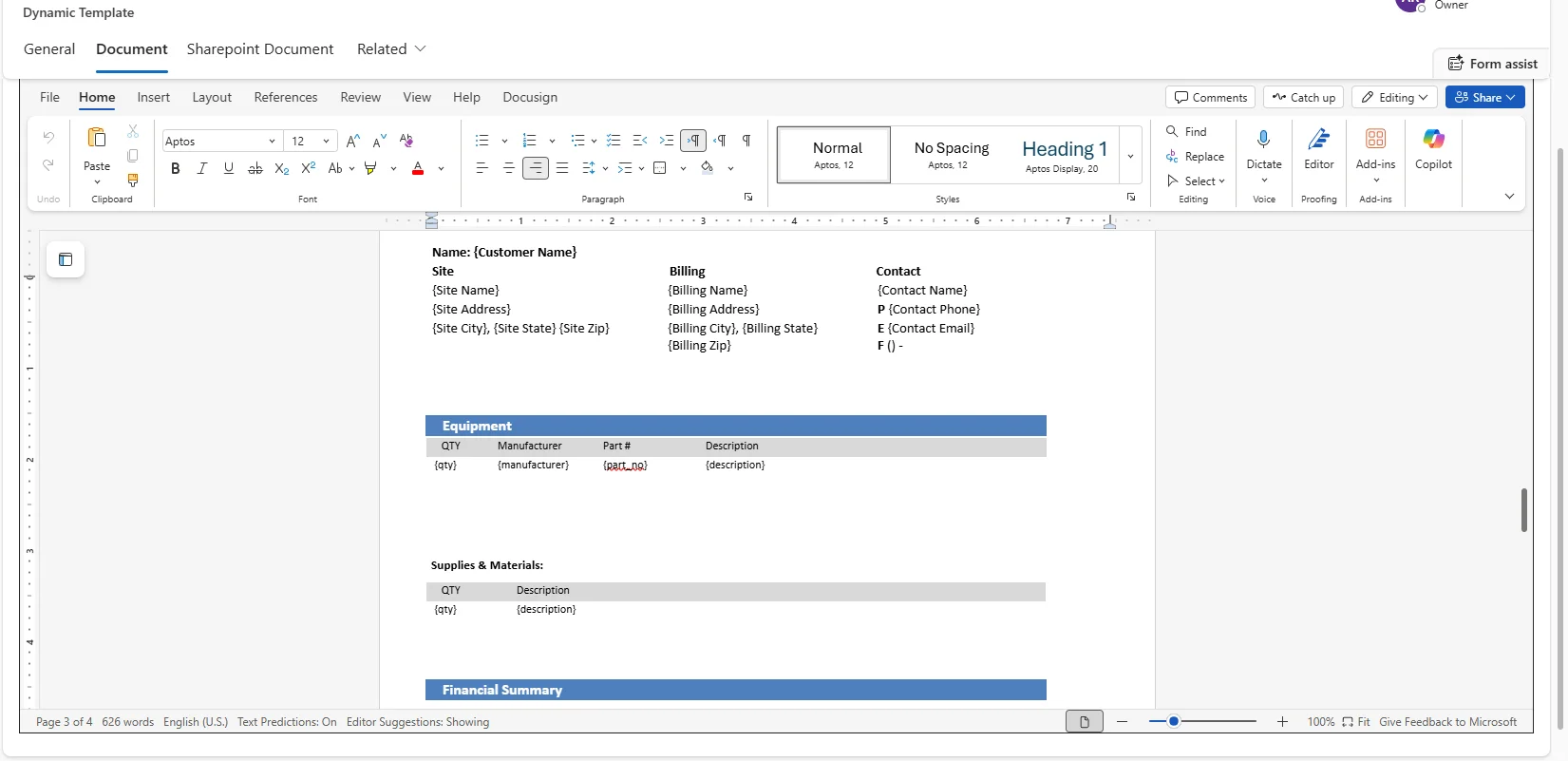Apply strikethrough formatting

coord(255,168)
